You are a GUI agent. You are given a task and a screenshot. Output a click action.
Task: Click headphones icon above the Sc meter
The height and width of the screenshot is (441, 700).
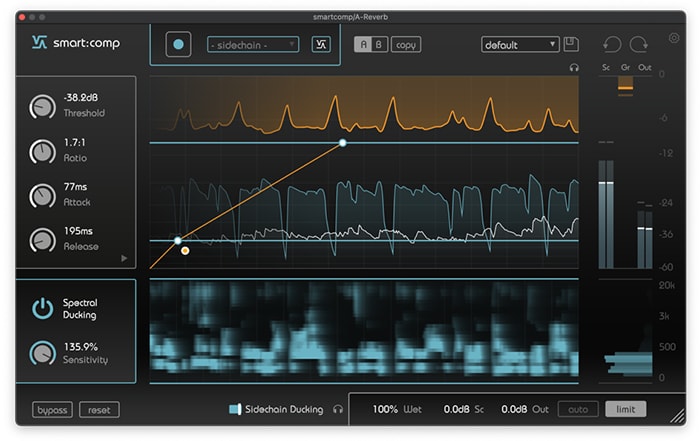(574, 68)
